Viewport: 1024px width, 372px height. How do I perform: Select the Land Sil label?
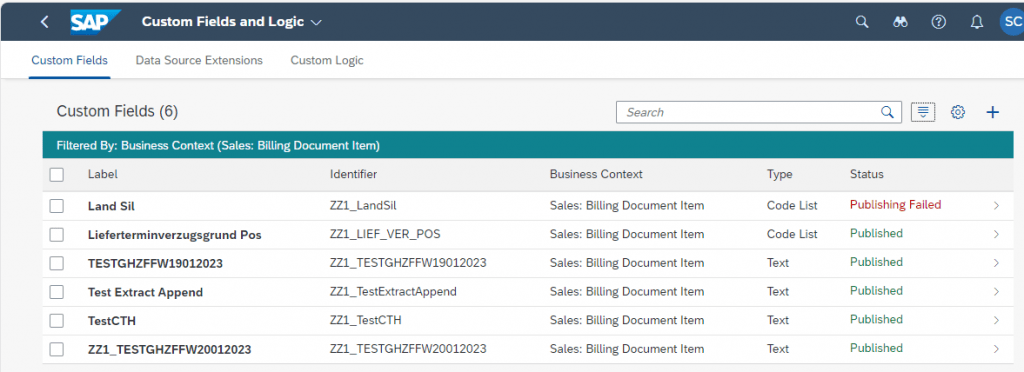(111, 206)
